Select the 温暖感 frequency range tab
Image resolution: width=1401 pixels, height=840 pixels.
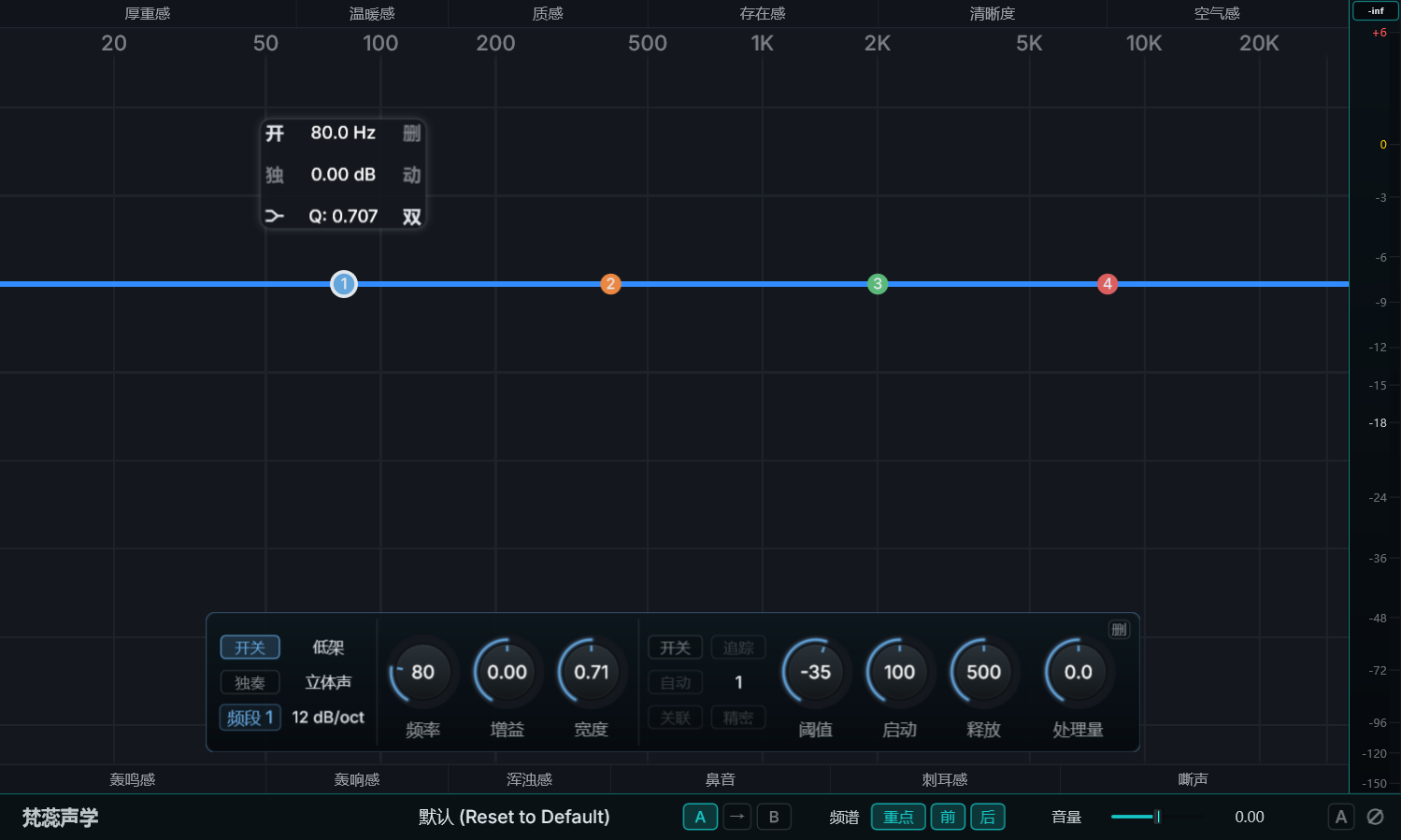click(x=372, y=14)
